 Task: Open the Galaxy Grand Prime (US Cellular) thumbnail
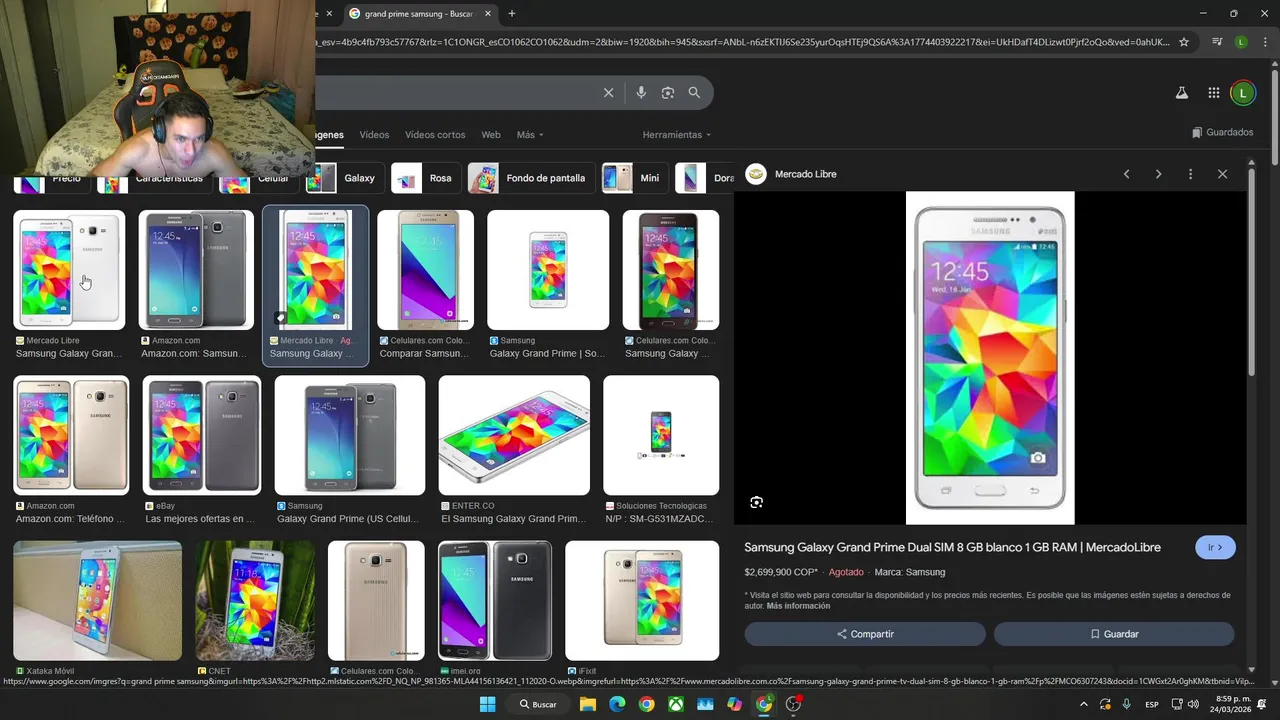[350, 435]
